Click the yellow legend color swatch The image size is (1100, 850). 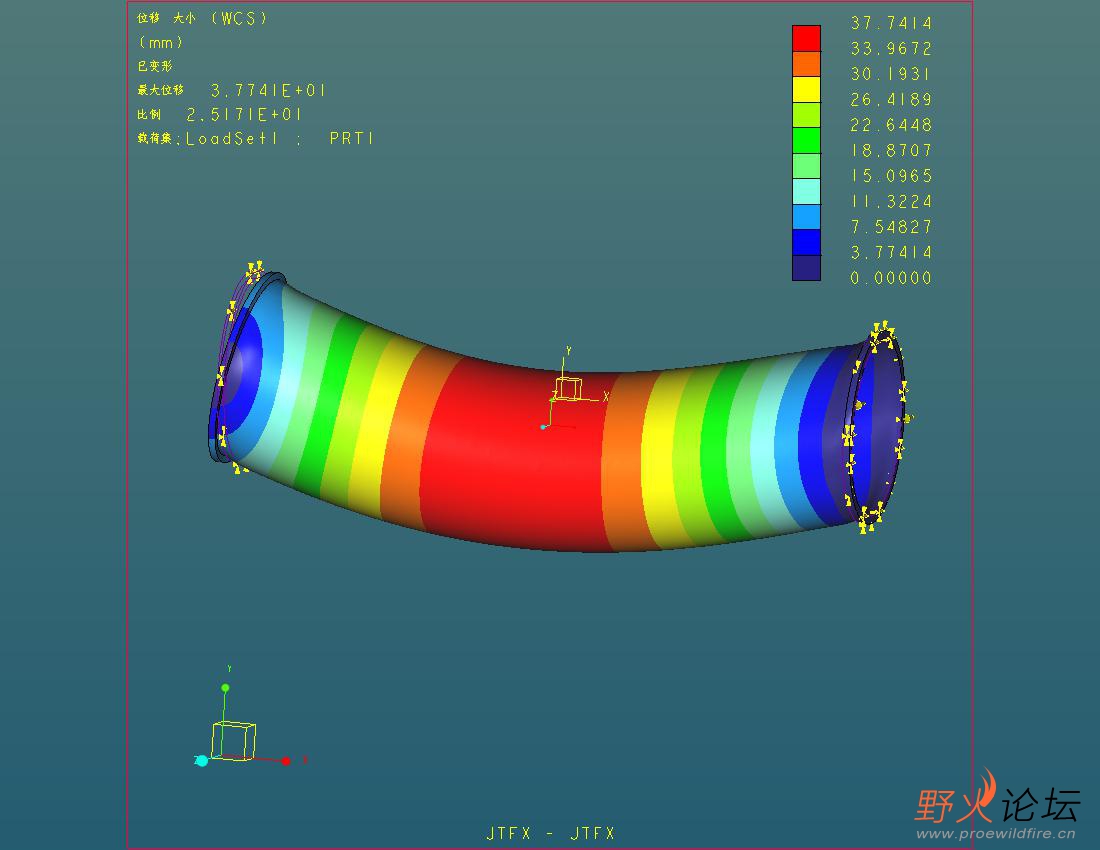coord(806,90)
